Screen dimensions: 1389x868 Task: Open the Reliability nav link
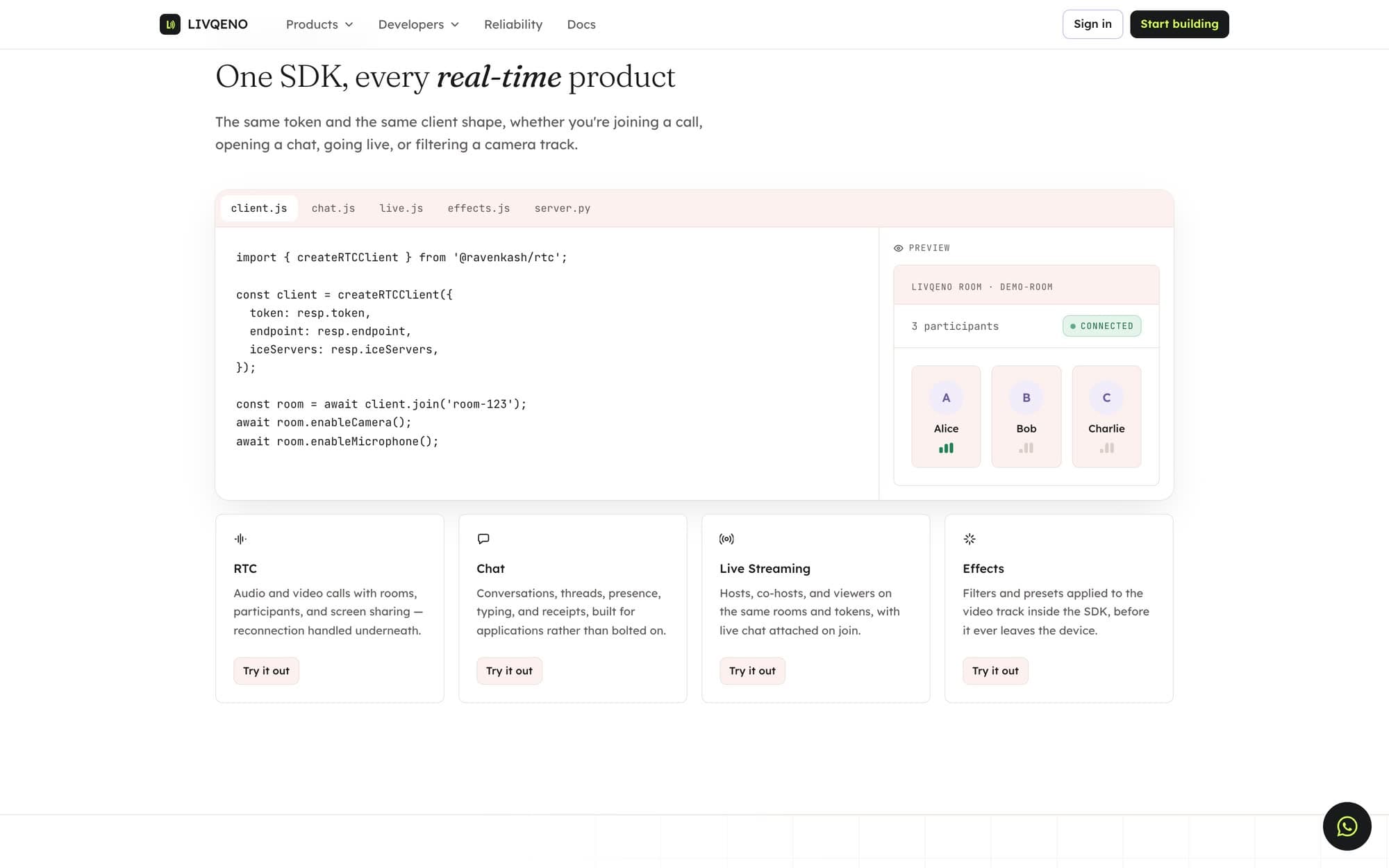click(513, 24)
